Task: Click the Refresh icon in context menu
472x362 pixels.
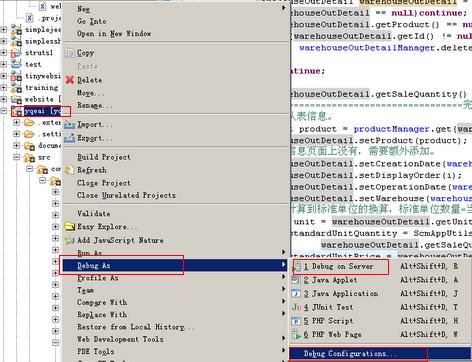Action: (x=69, y=170)
